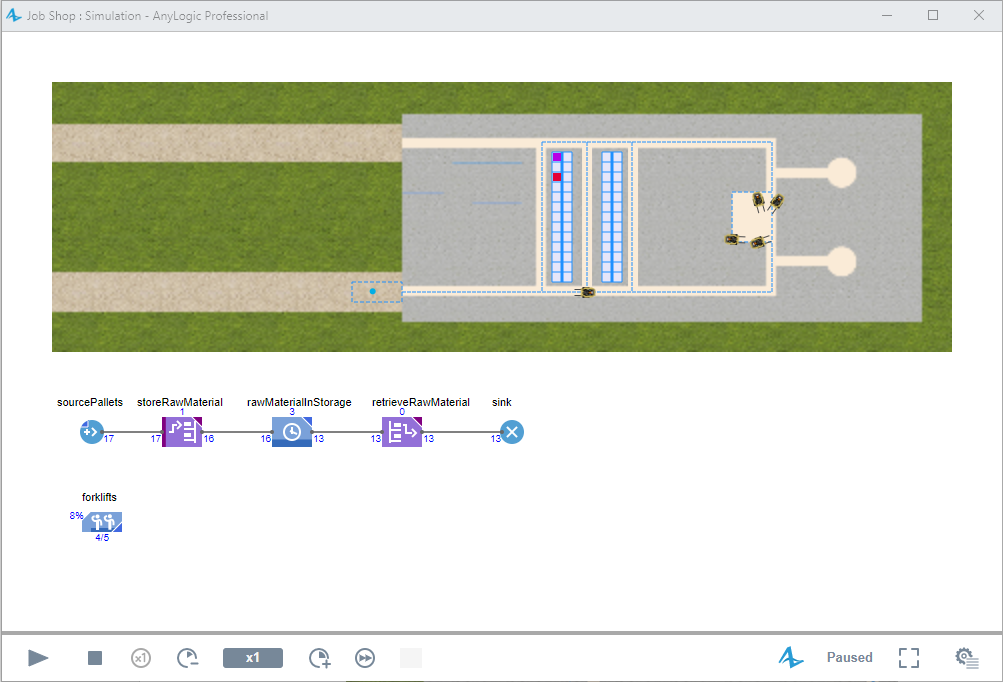
Task: Select the red pallet cell in rack
Action: [557, 177]
